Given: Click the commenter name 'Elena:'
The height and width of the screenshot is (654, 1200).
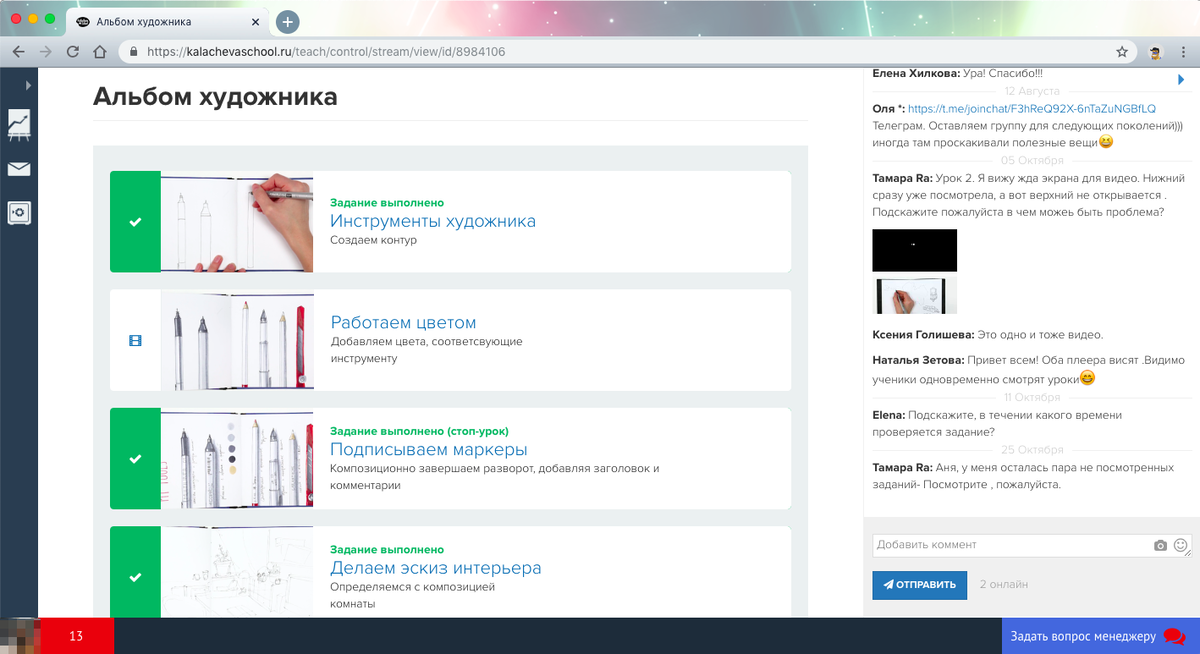Looking at the screenshot, I should pos(888,414).
